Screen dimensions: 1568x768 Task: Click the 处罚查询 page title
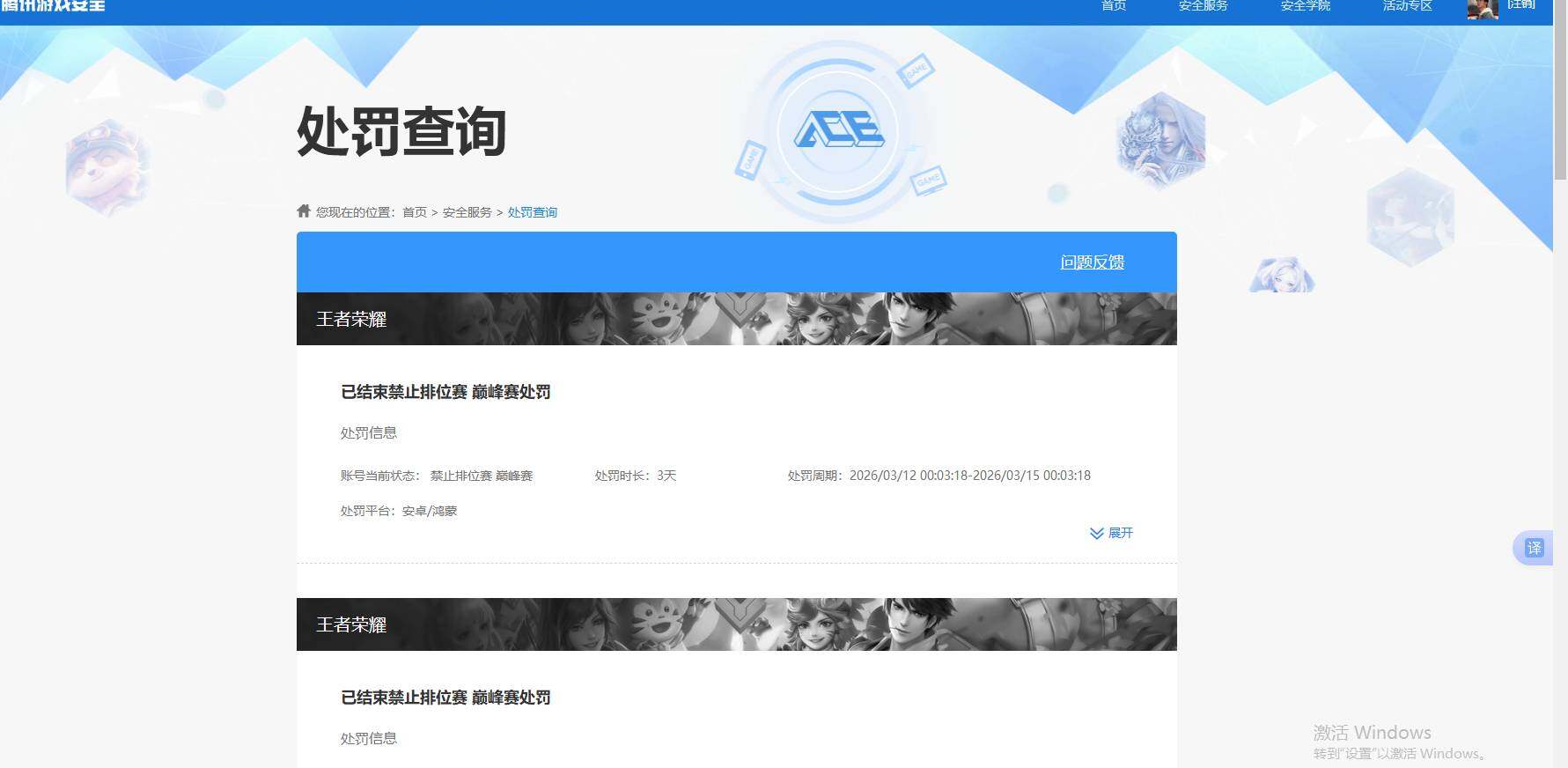(401, 131)
